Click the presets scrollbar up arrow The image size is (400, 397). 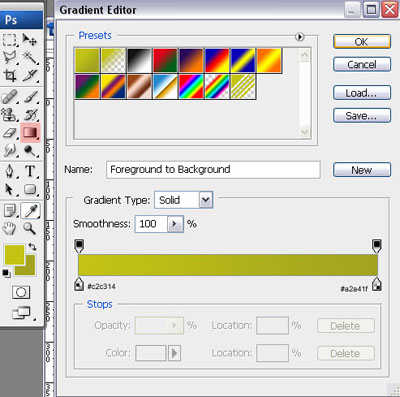click(x=305, y=54)
